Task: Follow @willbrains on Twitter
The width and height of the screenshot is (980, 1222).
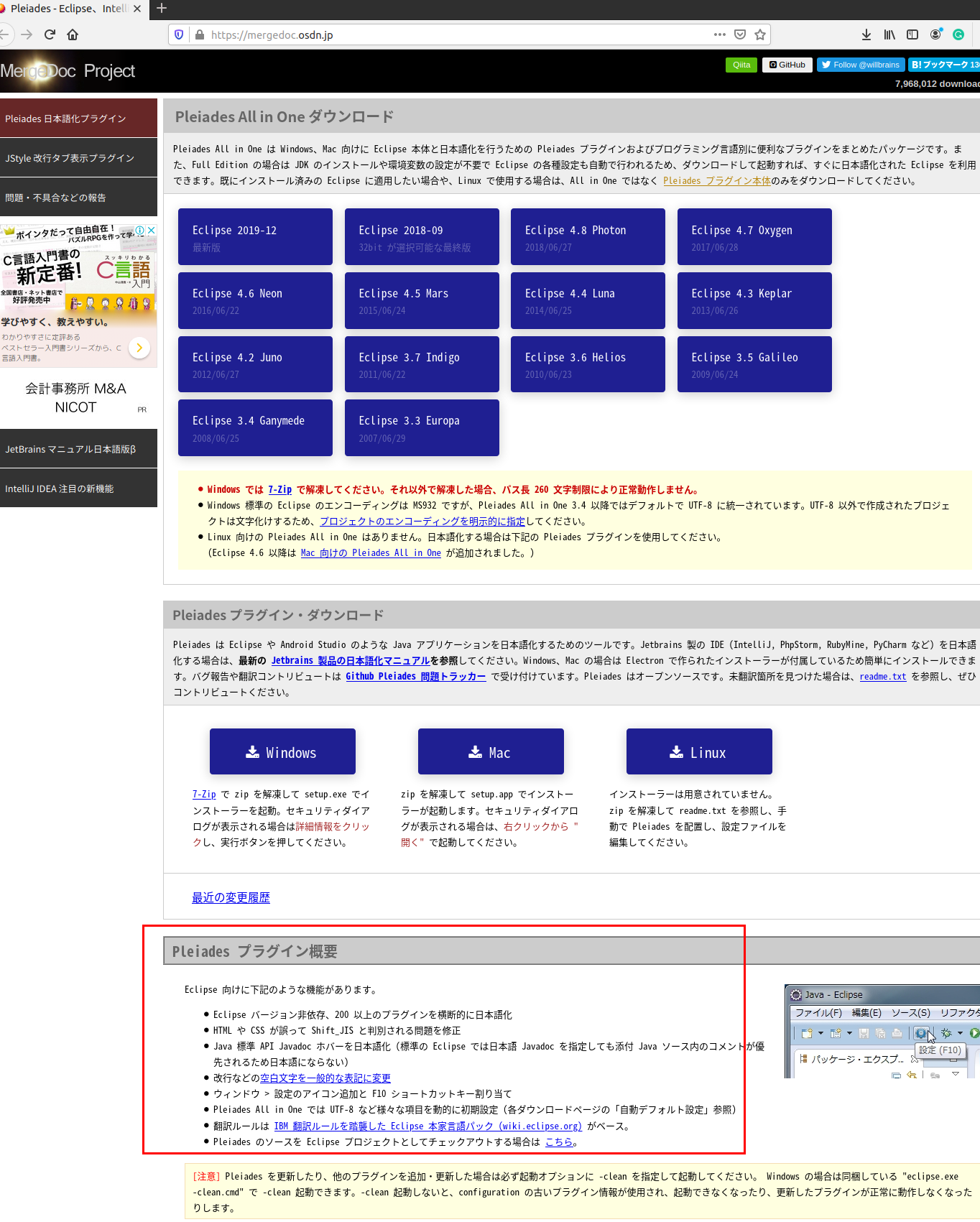Action: [861, 65]
